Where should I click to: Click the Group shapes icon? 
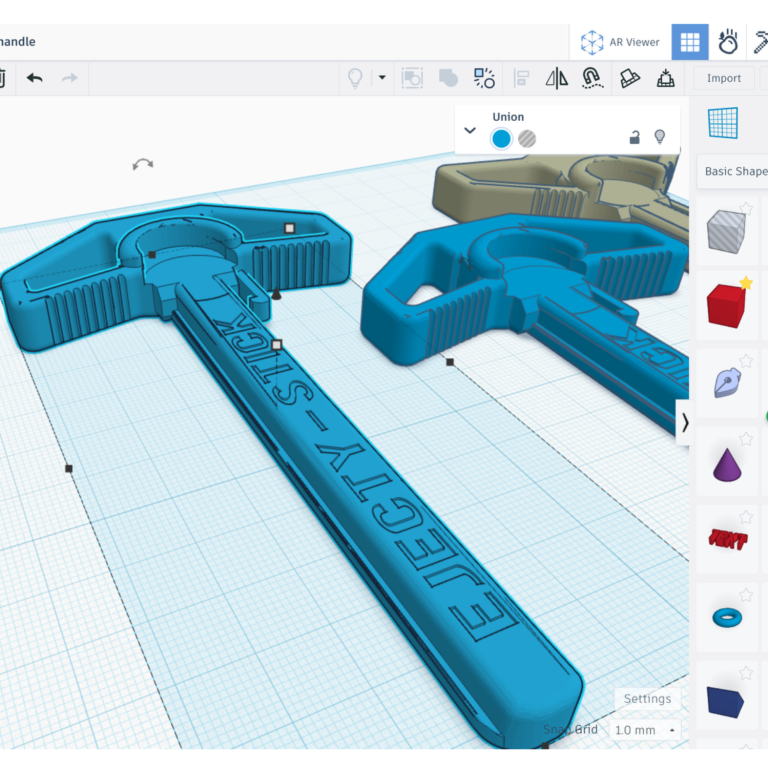pos(411,78)
